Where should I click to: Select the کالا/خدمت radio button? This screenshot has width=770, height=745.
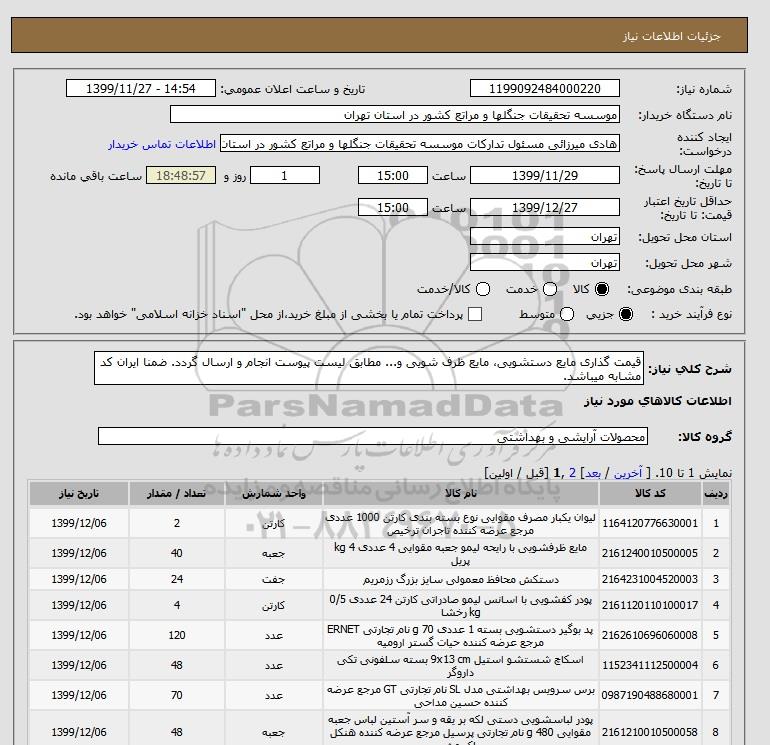pos(483,289)
